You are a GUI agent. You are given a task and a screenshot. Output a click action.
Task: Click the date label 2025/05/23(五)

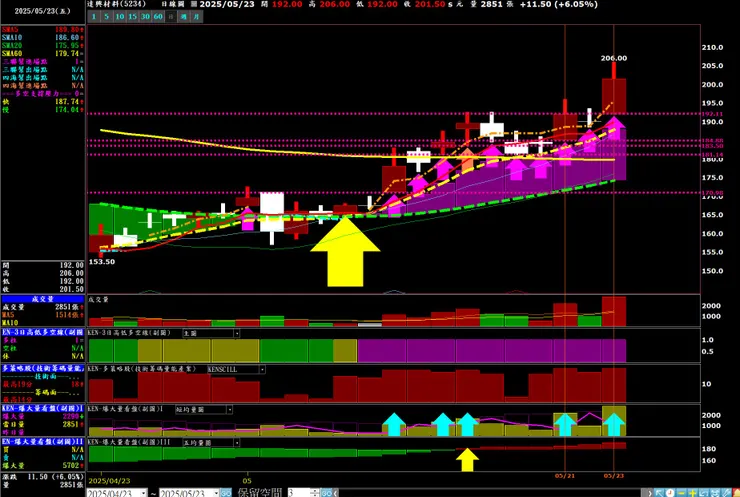(x=42, y=11)
